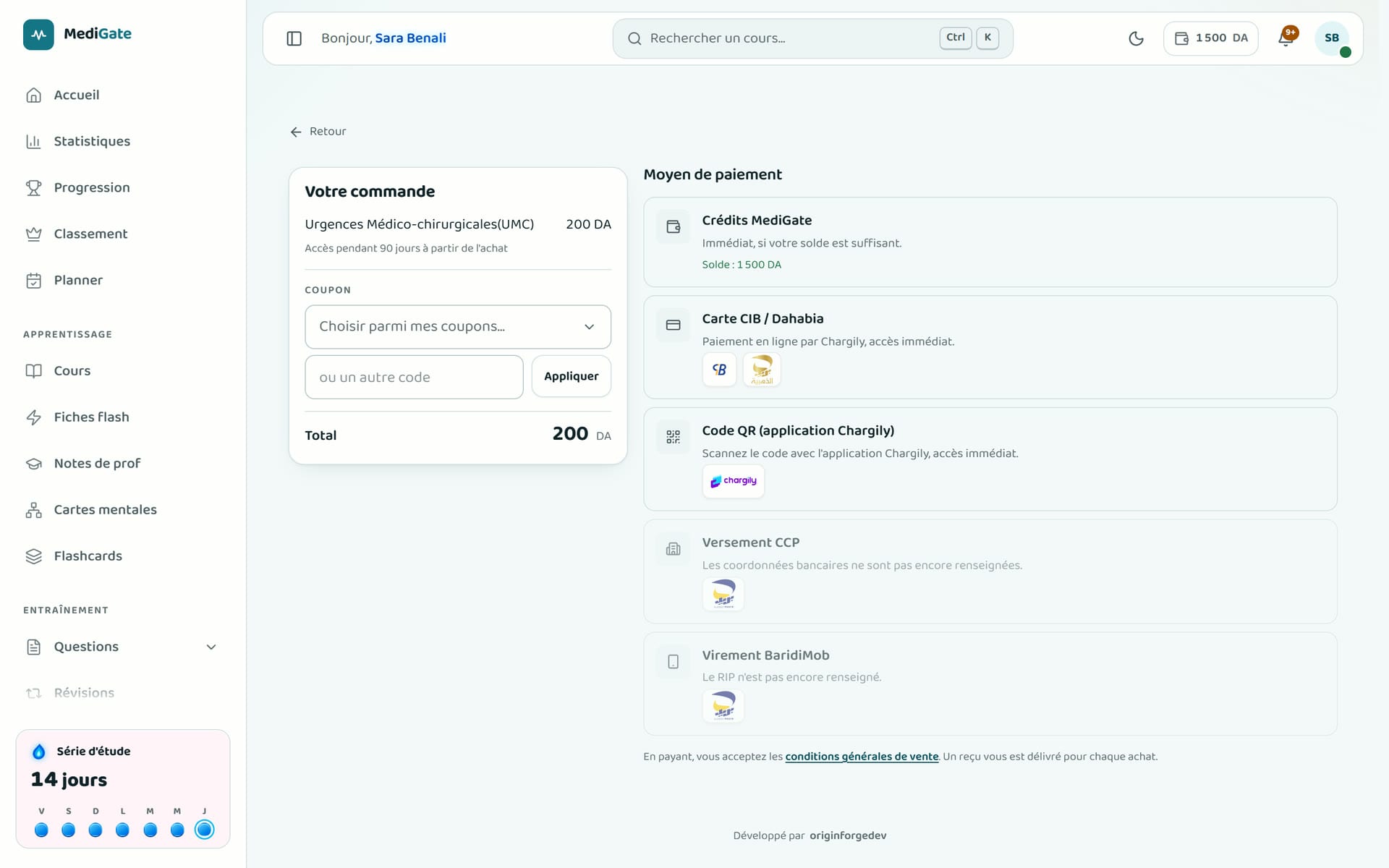Open Statistiques in the sidebar
This screenshot has width=1389, height=868.
point(123,141)
